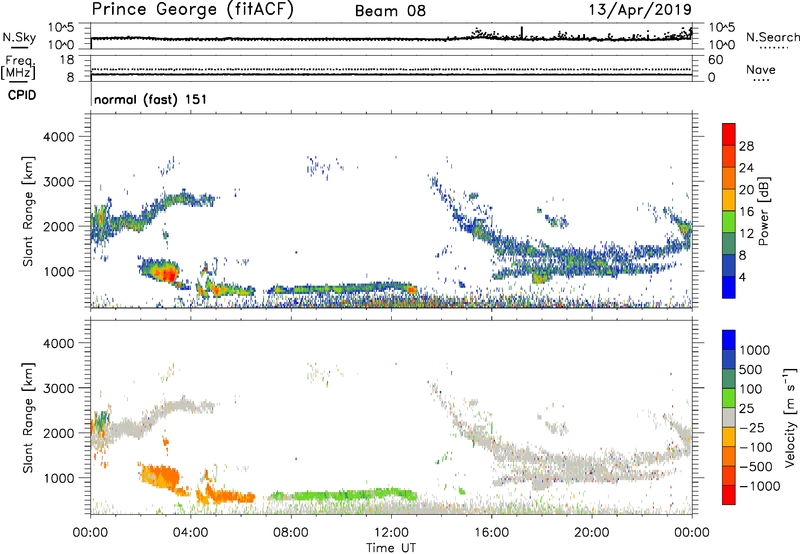Select the '100' label on Velocity colorbar
The image size is (800, 554).
click(751, 389)
